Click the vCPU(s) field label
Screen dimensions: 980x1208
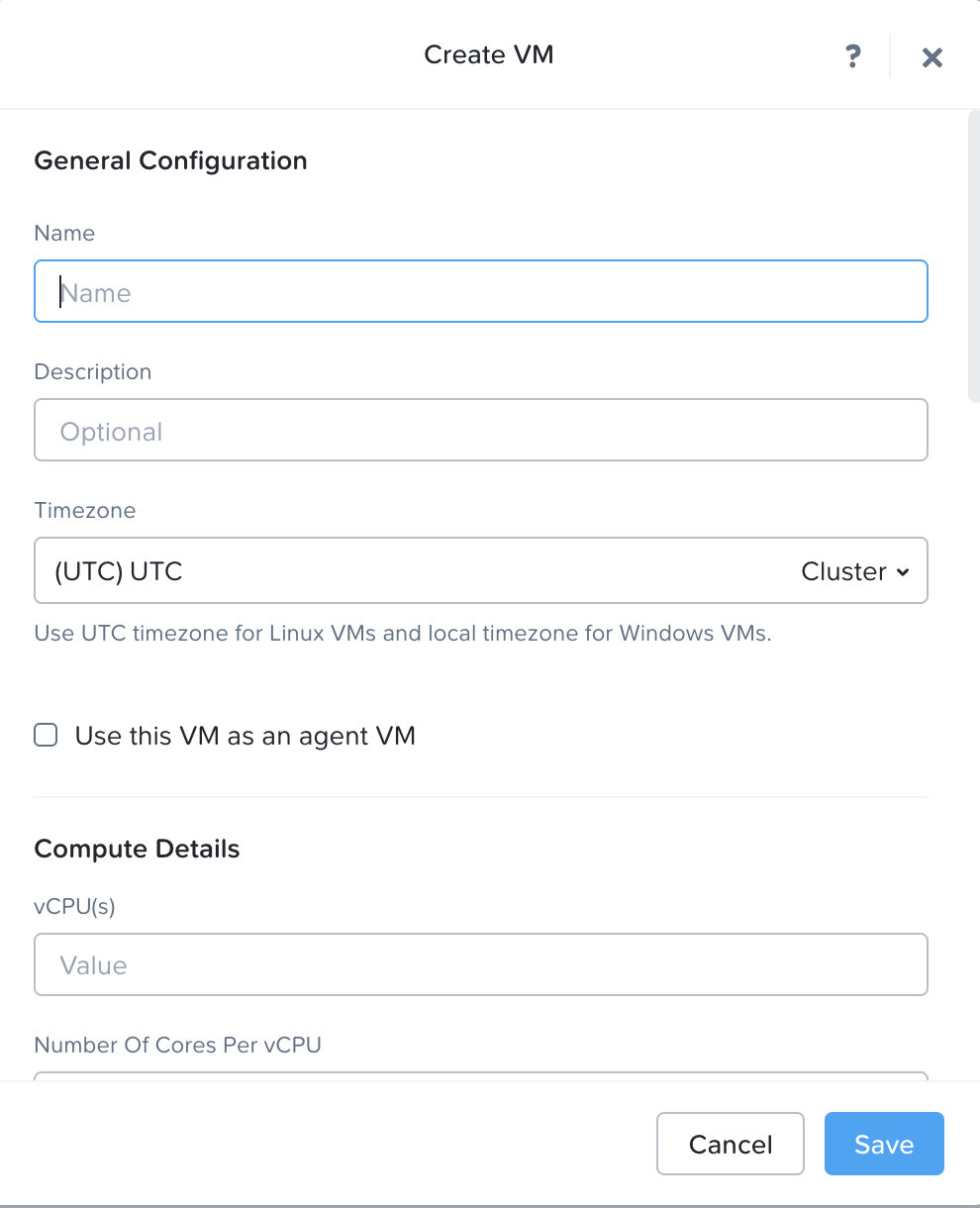pos(74,906)
